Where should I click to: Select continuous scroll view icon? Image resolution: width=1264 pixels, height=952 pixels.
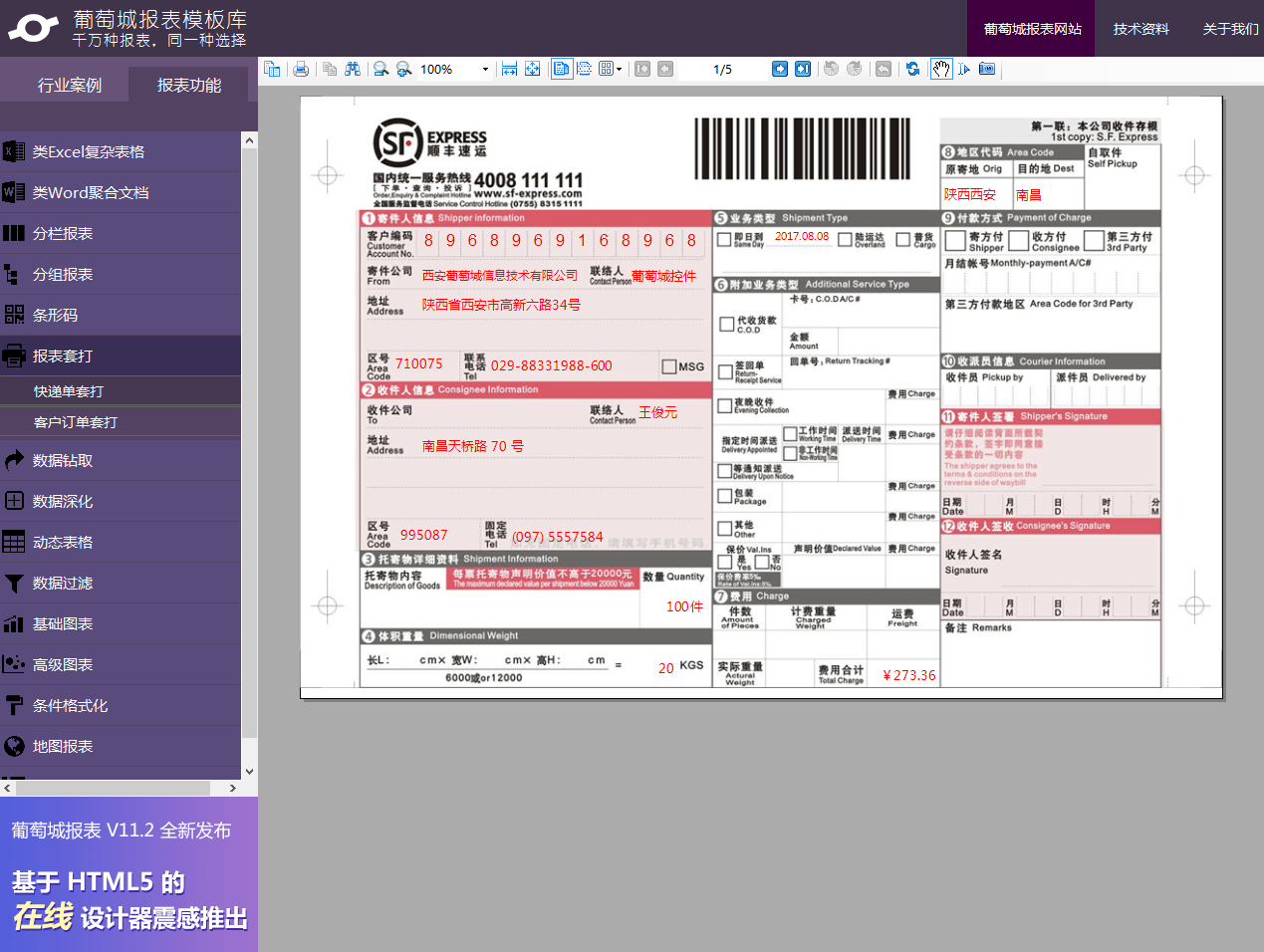(x=585, y=69)
